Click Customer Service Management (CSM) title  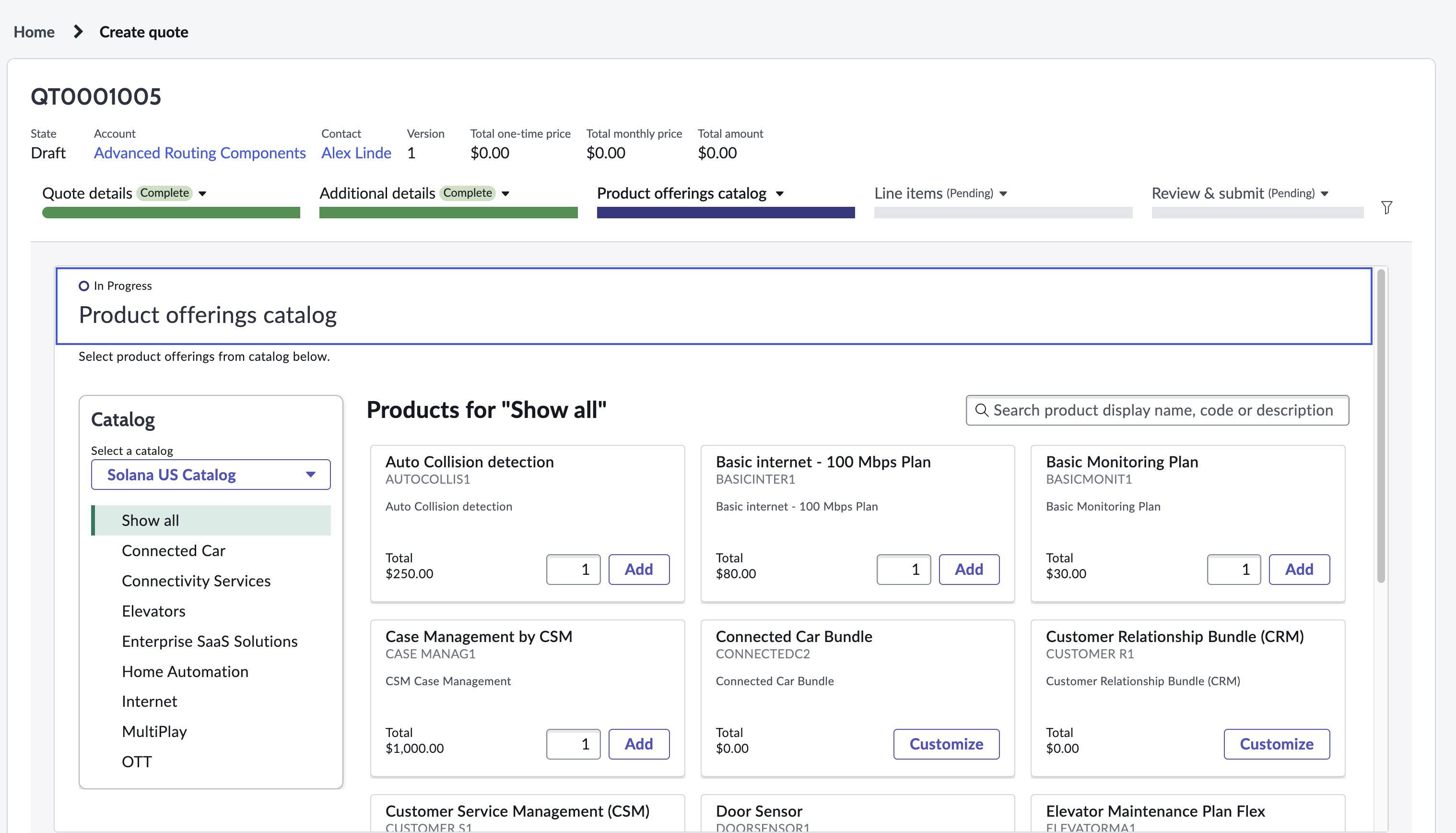click(x=517, y=811)
